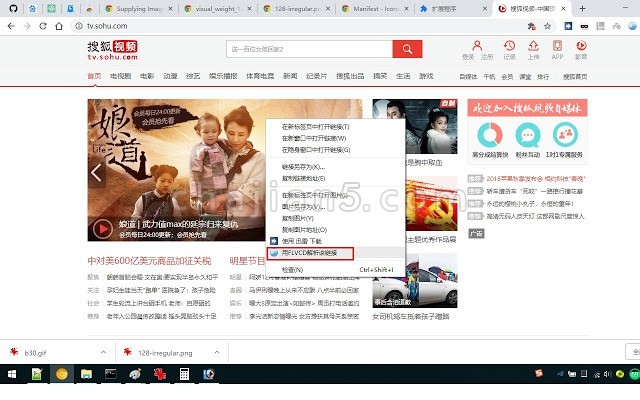Switch to the visual_weight tab
The image size is (640, 400).
coord(218,9)
